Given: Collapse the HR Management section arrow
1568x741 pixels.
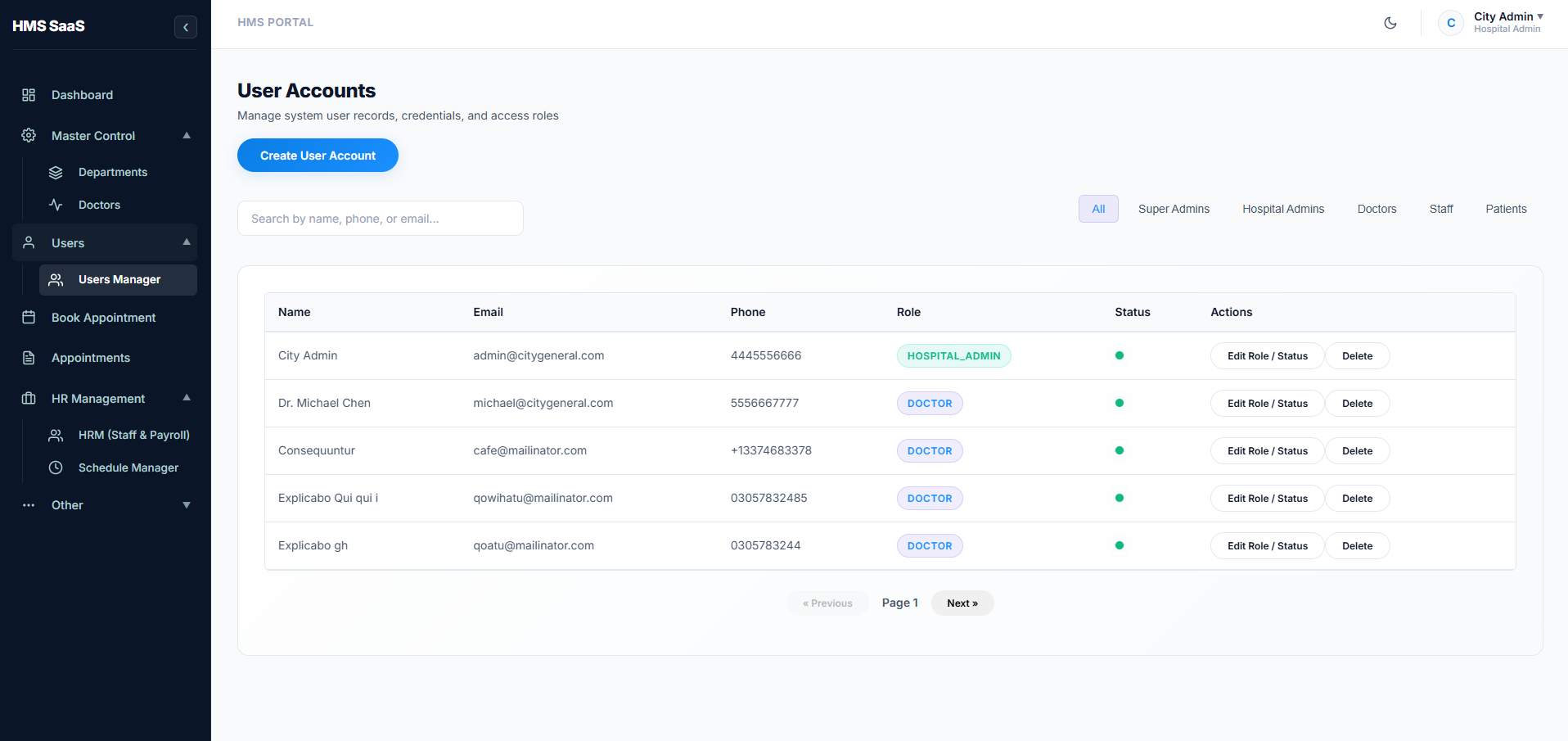Looking at the screenshot, I should pos(187,397).
